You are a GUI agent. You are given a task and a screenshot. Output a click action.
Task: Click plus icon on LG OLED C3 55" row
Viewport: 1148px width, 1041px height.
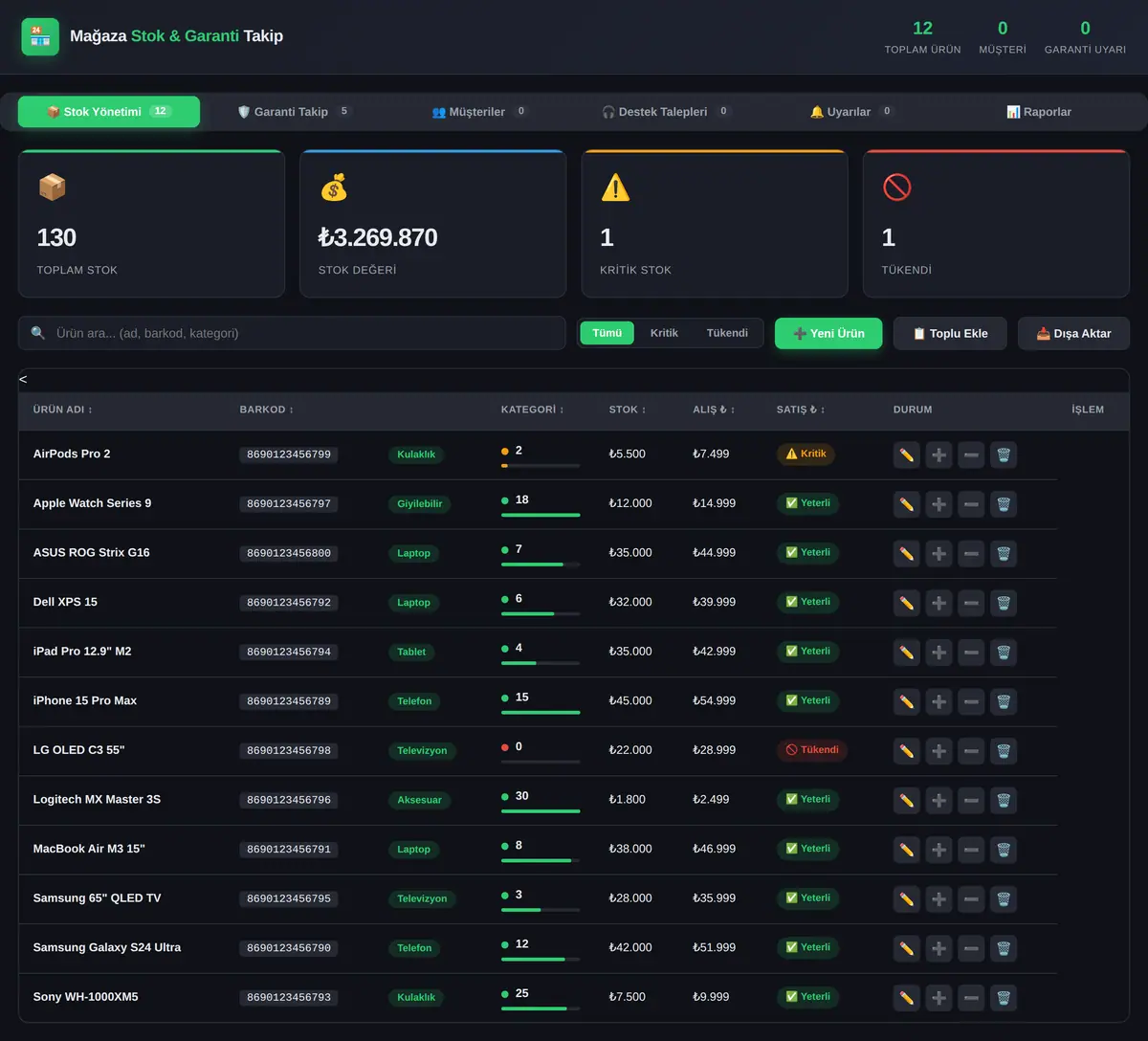tap(939, 751)
